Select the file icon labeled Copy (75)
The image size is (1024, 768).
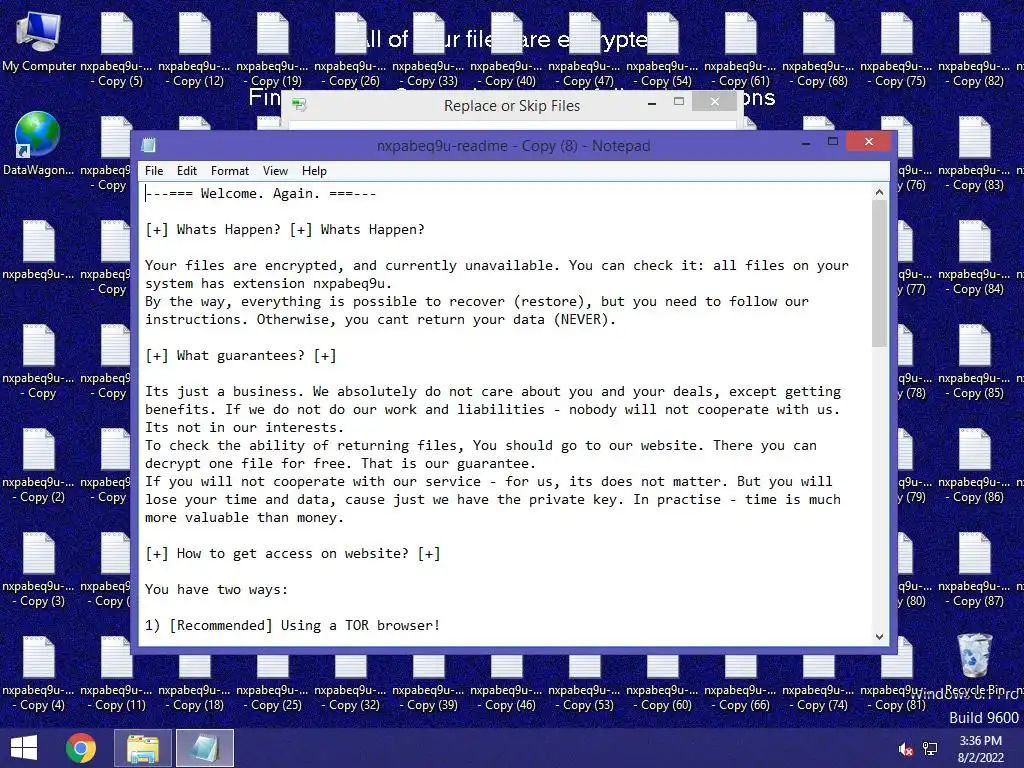click(896, 50)
